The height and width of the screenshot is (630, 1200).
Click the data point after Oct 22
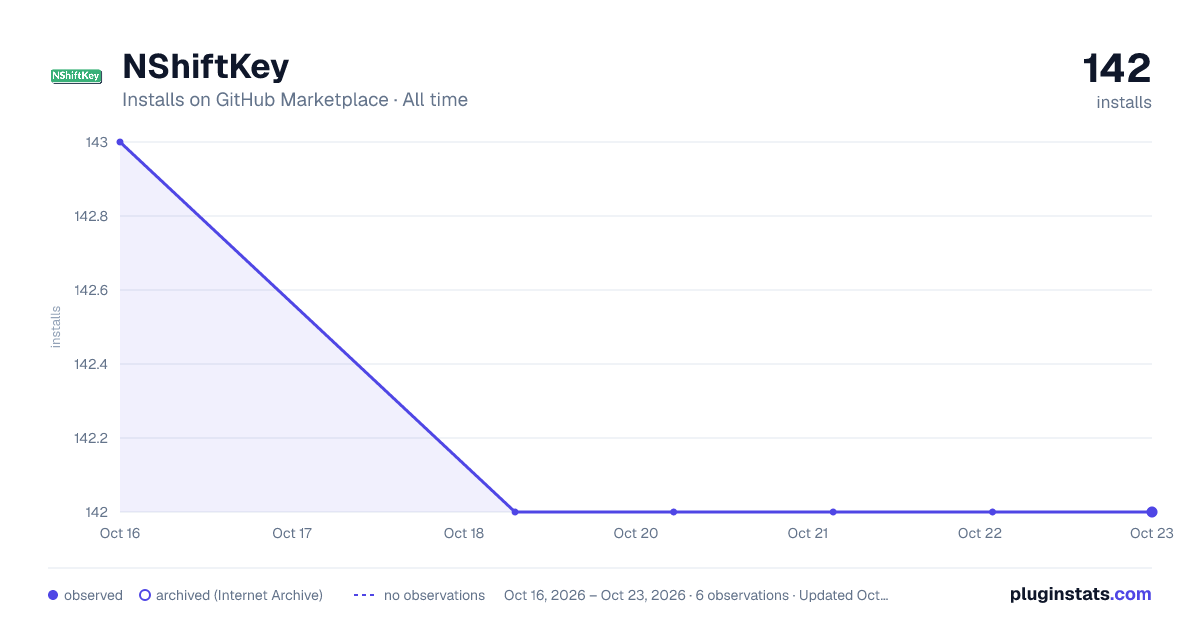pos(992,512)
